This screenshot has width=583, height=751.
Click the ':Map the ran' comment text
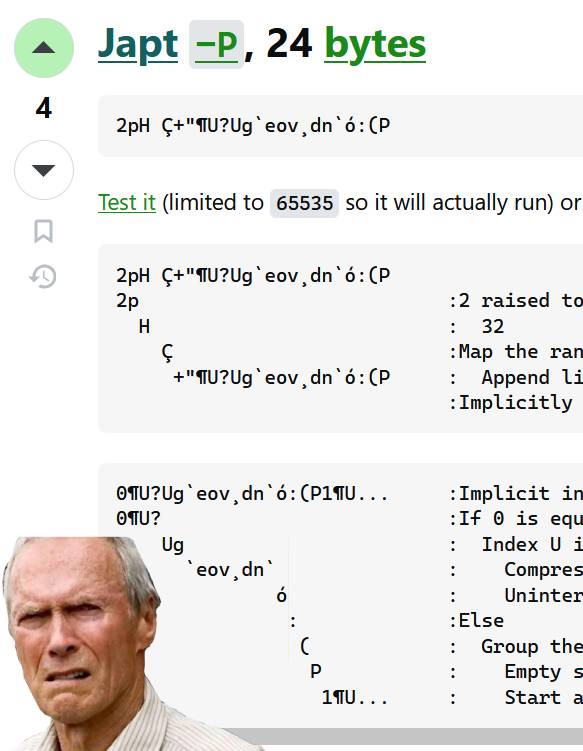516,352
